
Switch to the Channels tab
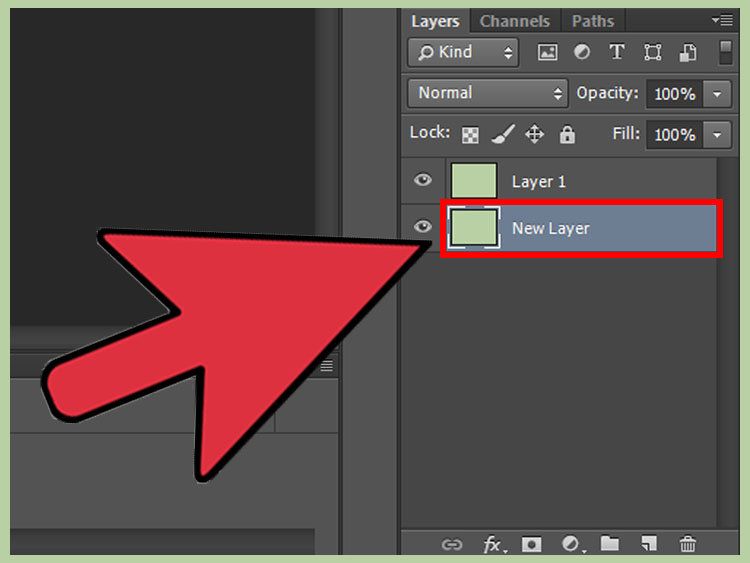(x=515, y=22)
